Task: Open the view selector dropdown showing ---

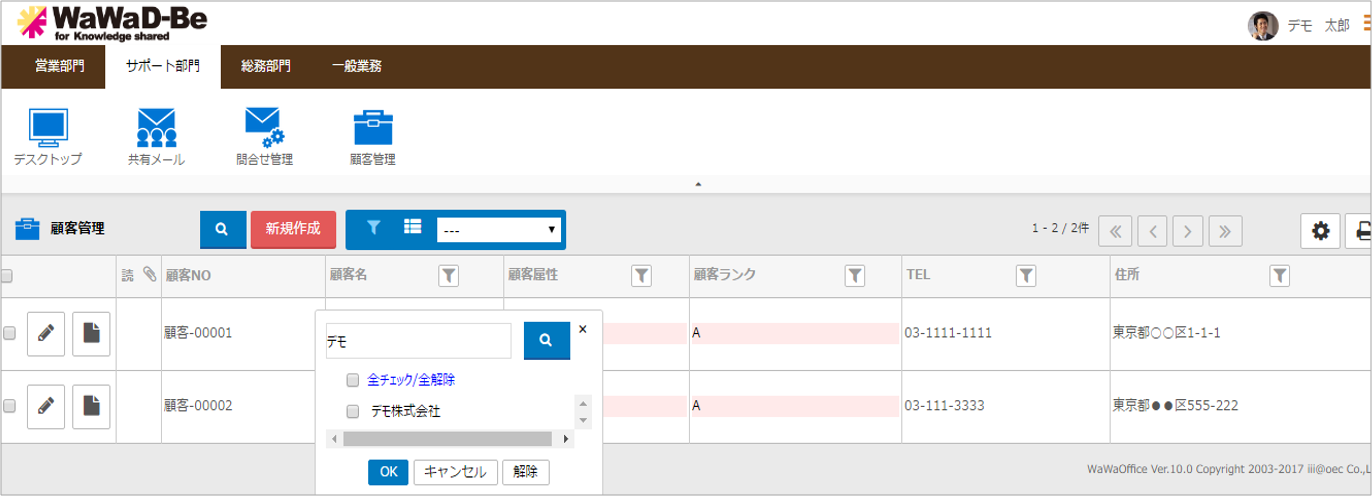Action: click(499, 230)
